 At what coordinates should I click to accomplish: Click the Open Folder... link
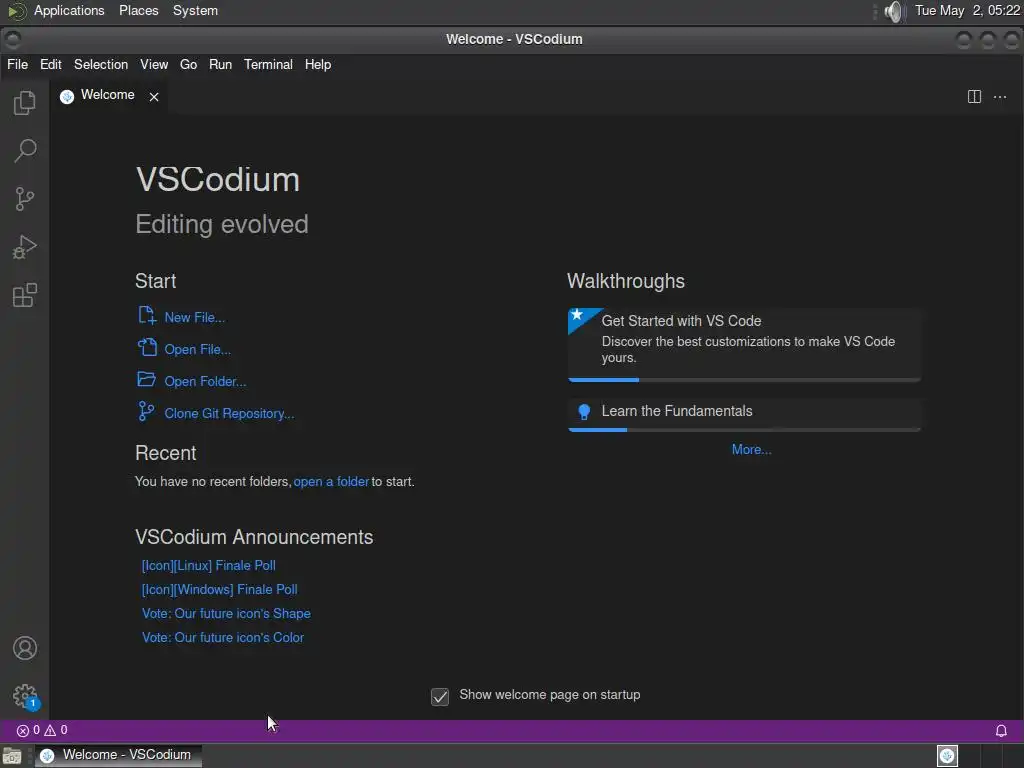coord(205,381)
